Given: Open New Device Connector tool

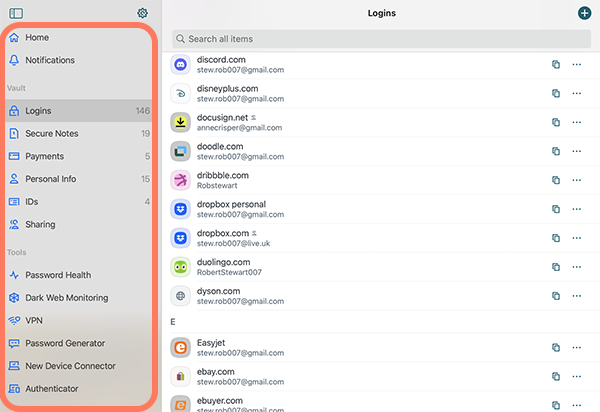Looking at the screenshot, I should [78, 366].
